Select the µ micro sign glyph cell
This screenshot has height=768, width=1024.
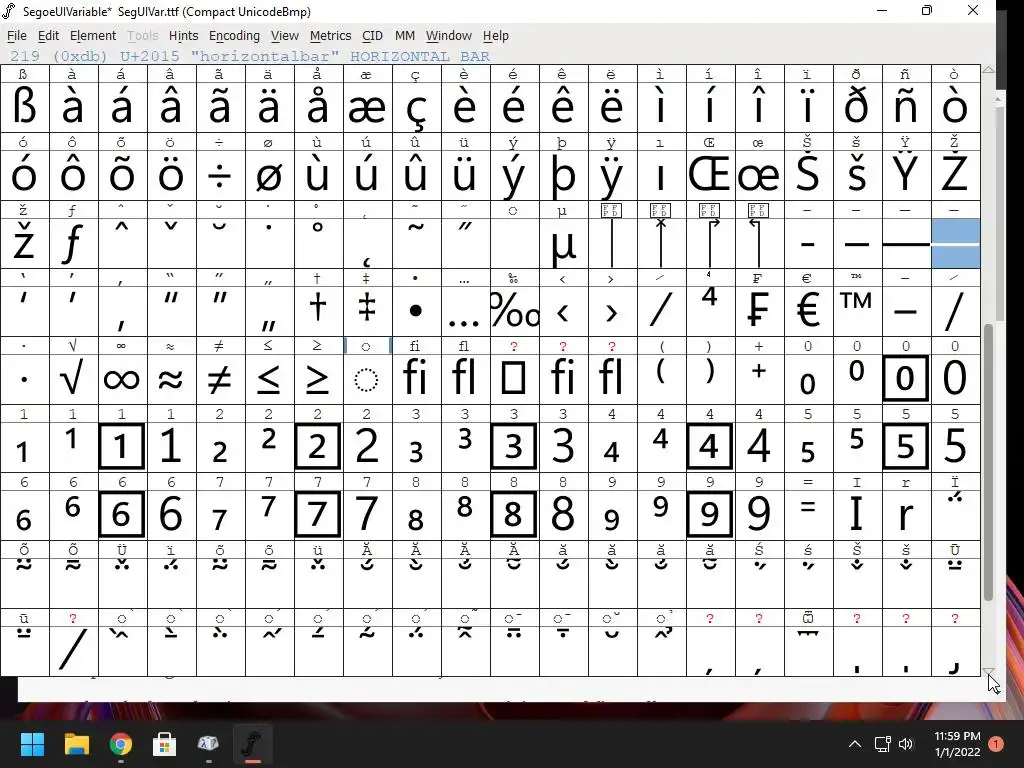[564, 243]
